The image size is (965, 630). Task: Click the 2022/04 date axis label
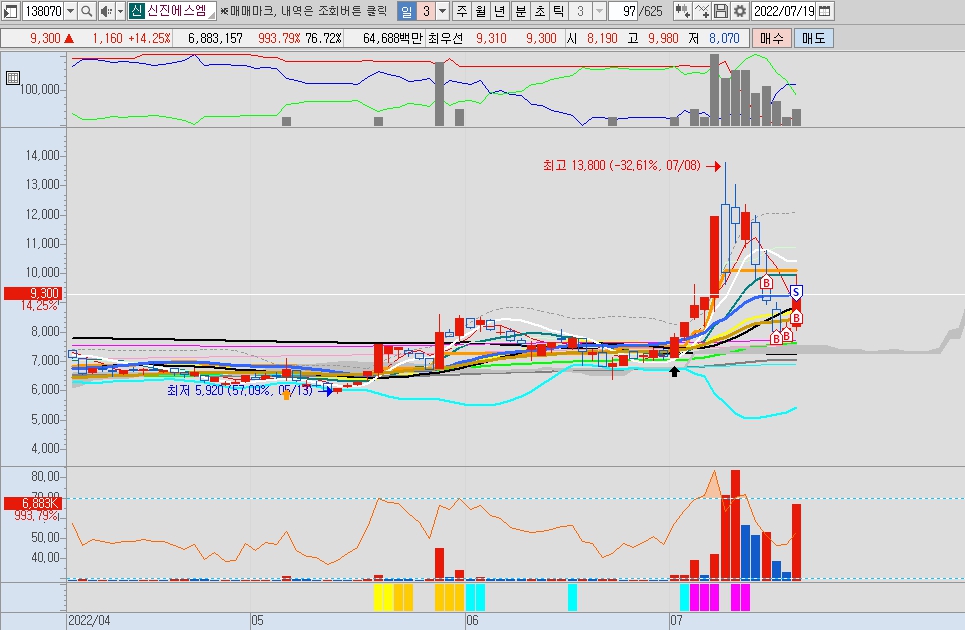pos(89,620)
